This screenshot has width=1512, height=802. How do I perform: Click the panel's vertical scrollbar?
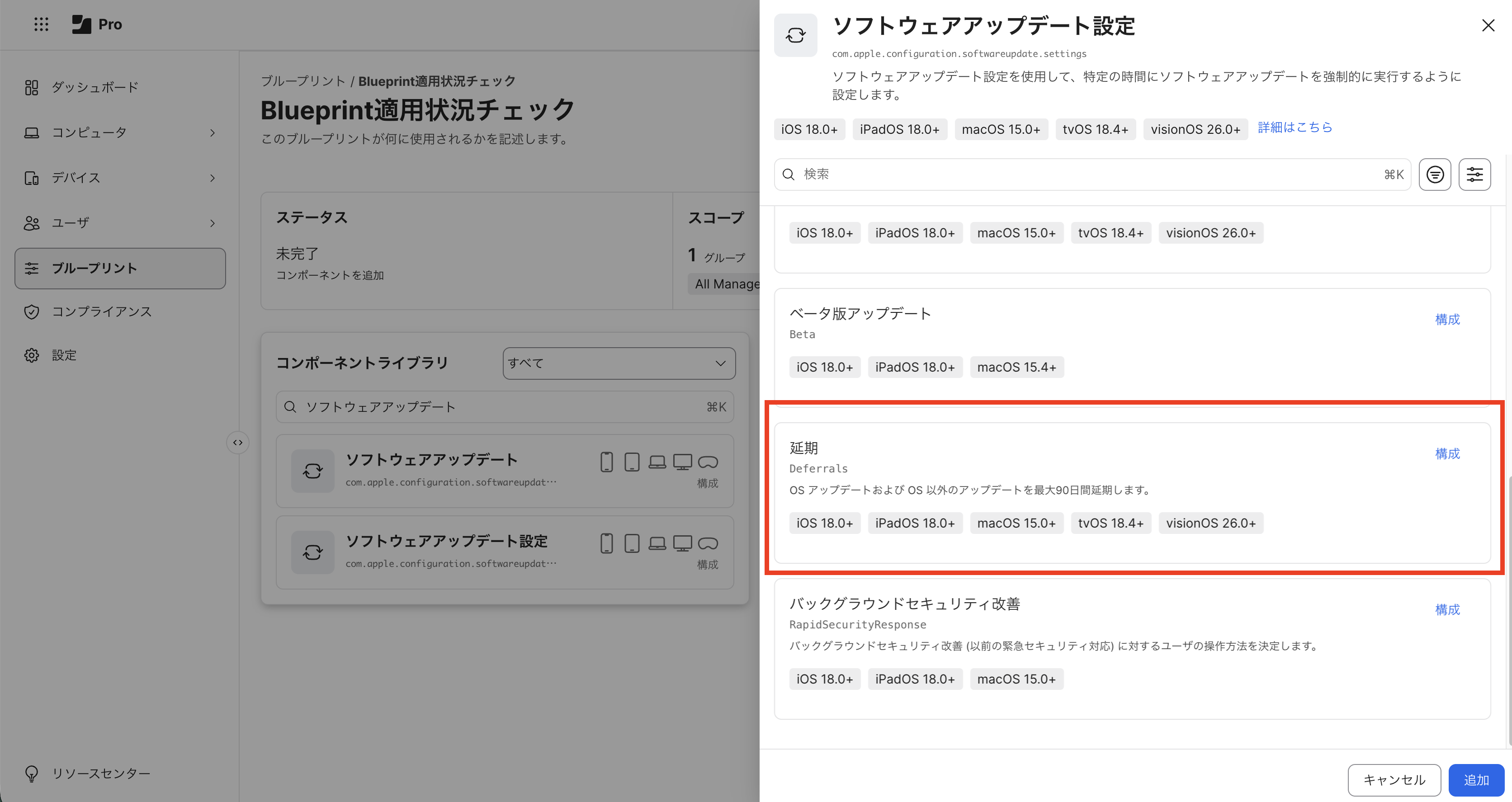(1509, 610)
